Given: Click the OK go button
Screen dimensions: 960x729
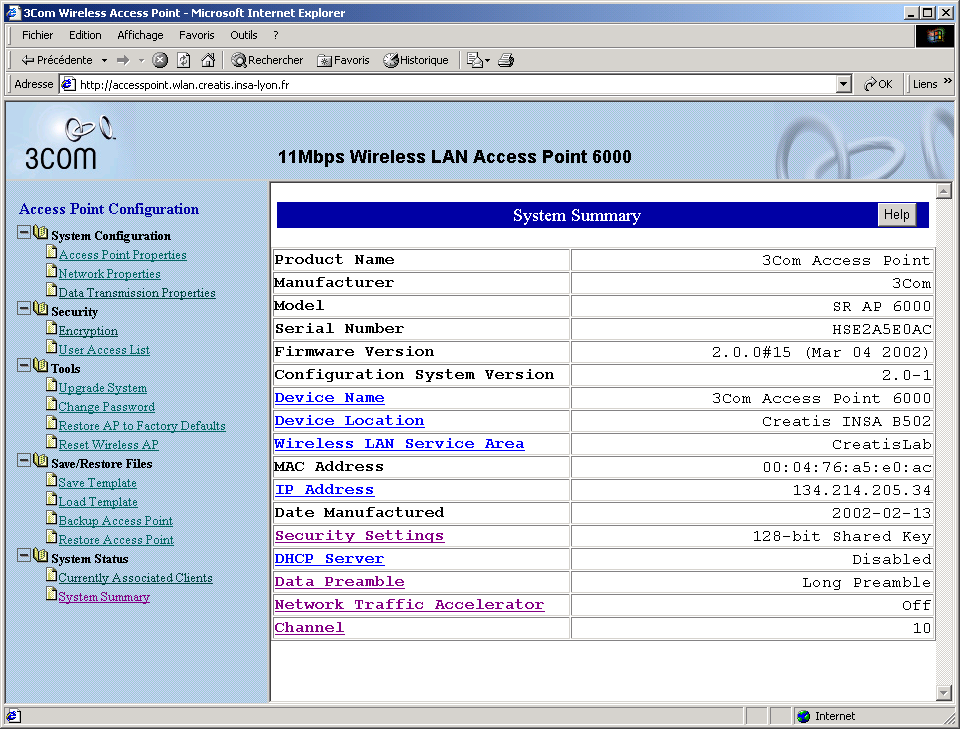Looking at the screenshot, I should [878, 84].
